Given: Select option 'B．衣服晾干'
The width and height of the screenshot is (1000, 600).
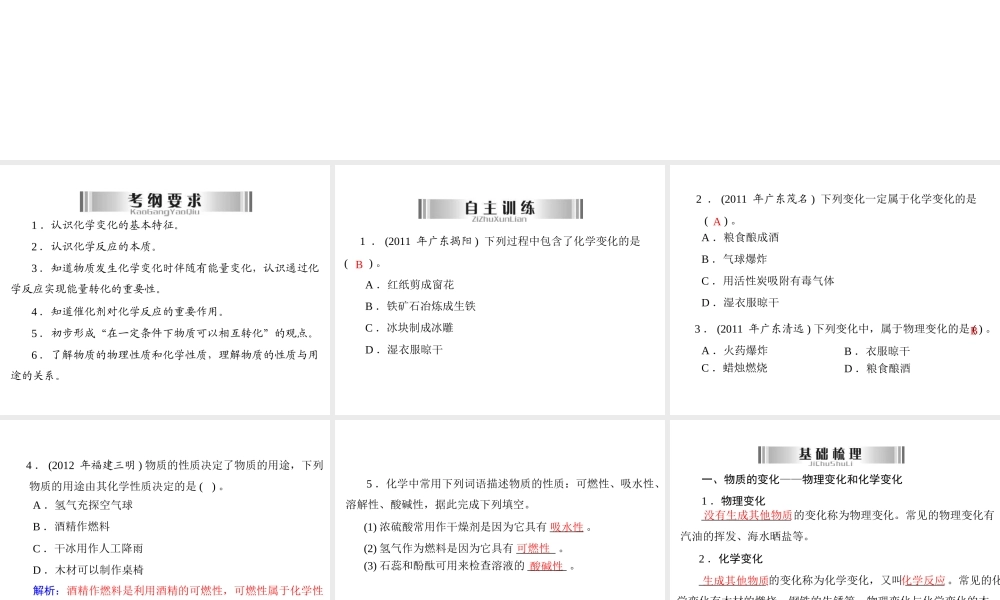Looking at the screenshot, I should coord(877,351).
